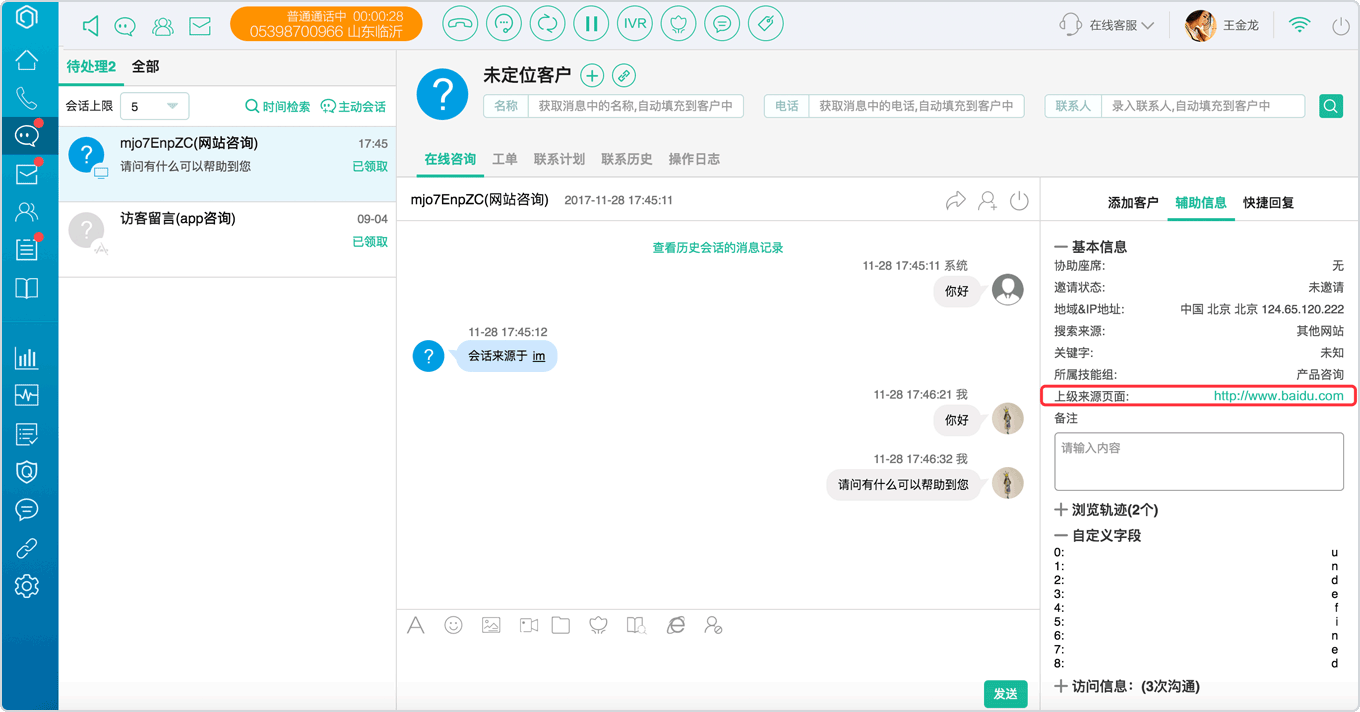The width and height of the screenshot is (1360, 712).
Task: Toggle the speaker mute icon
Action: [91, 26]
